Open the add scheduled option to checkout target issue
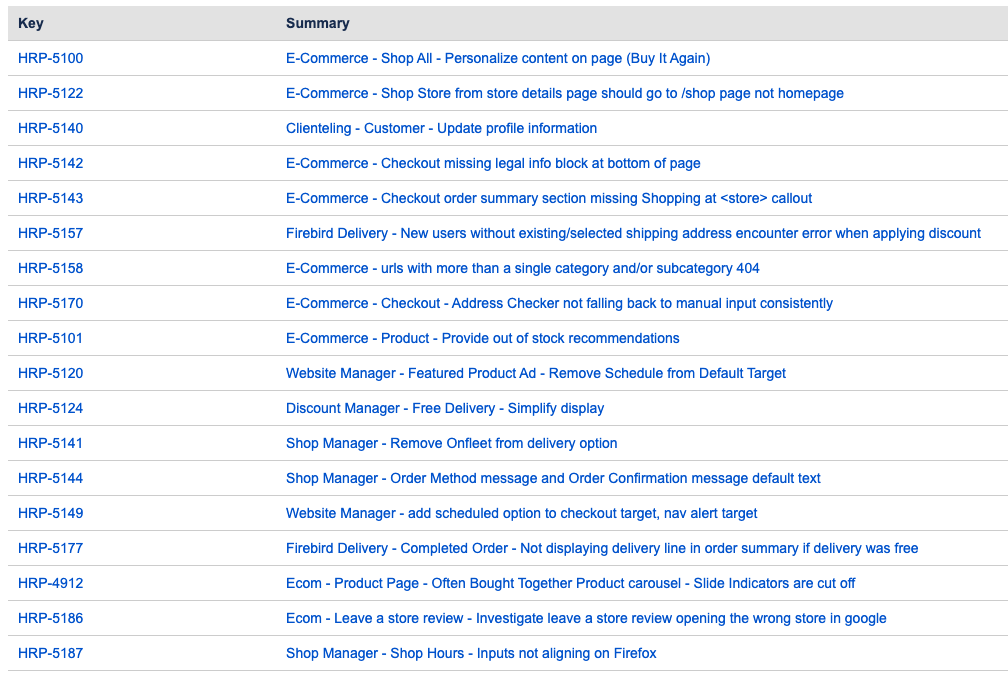The width and height of the screenshot is (1008, 682). [521, 513]
